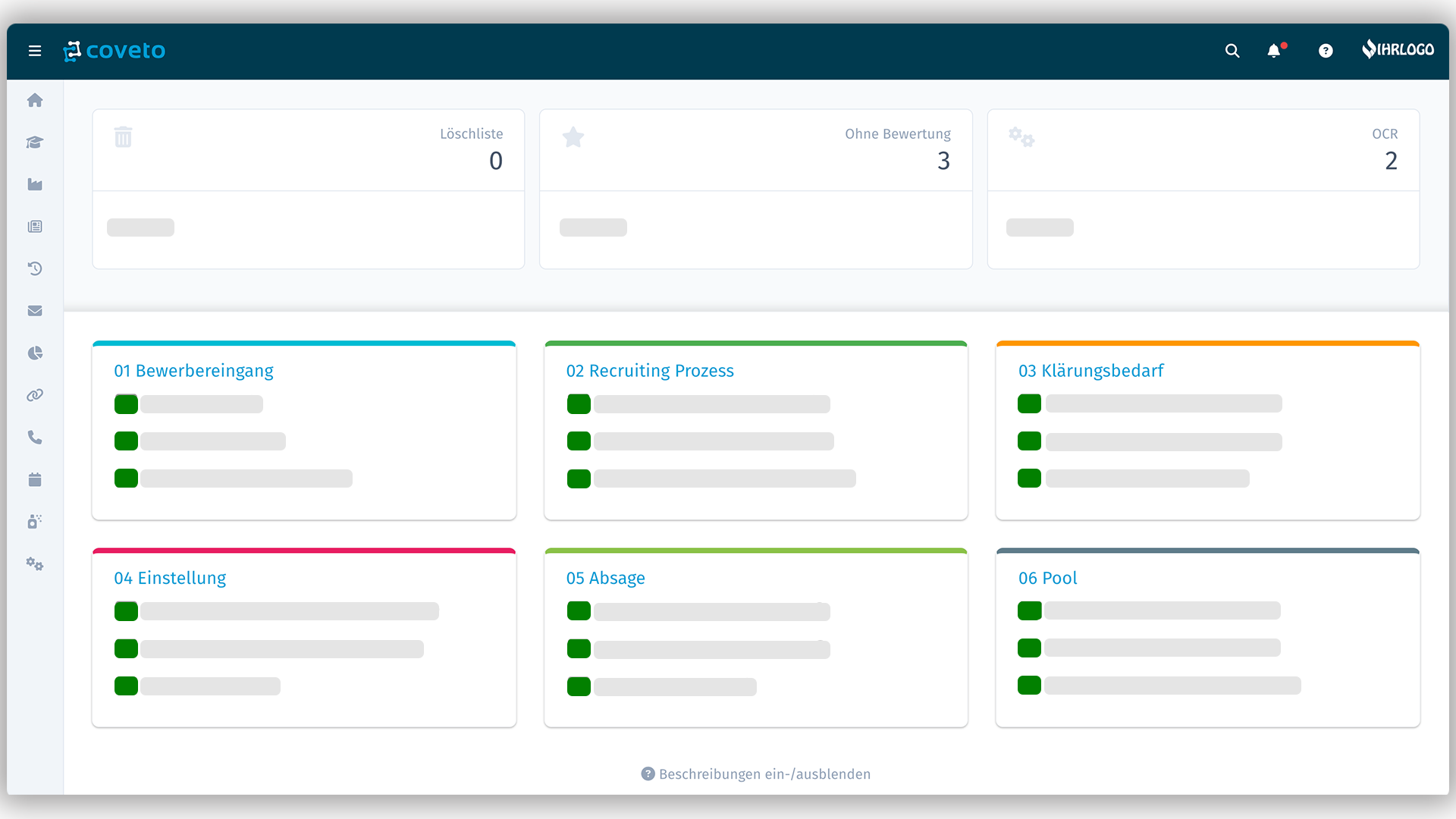
Task: Select the graduation cap icon in the sidebar
Action: point(35,143)
